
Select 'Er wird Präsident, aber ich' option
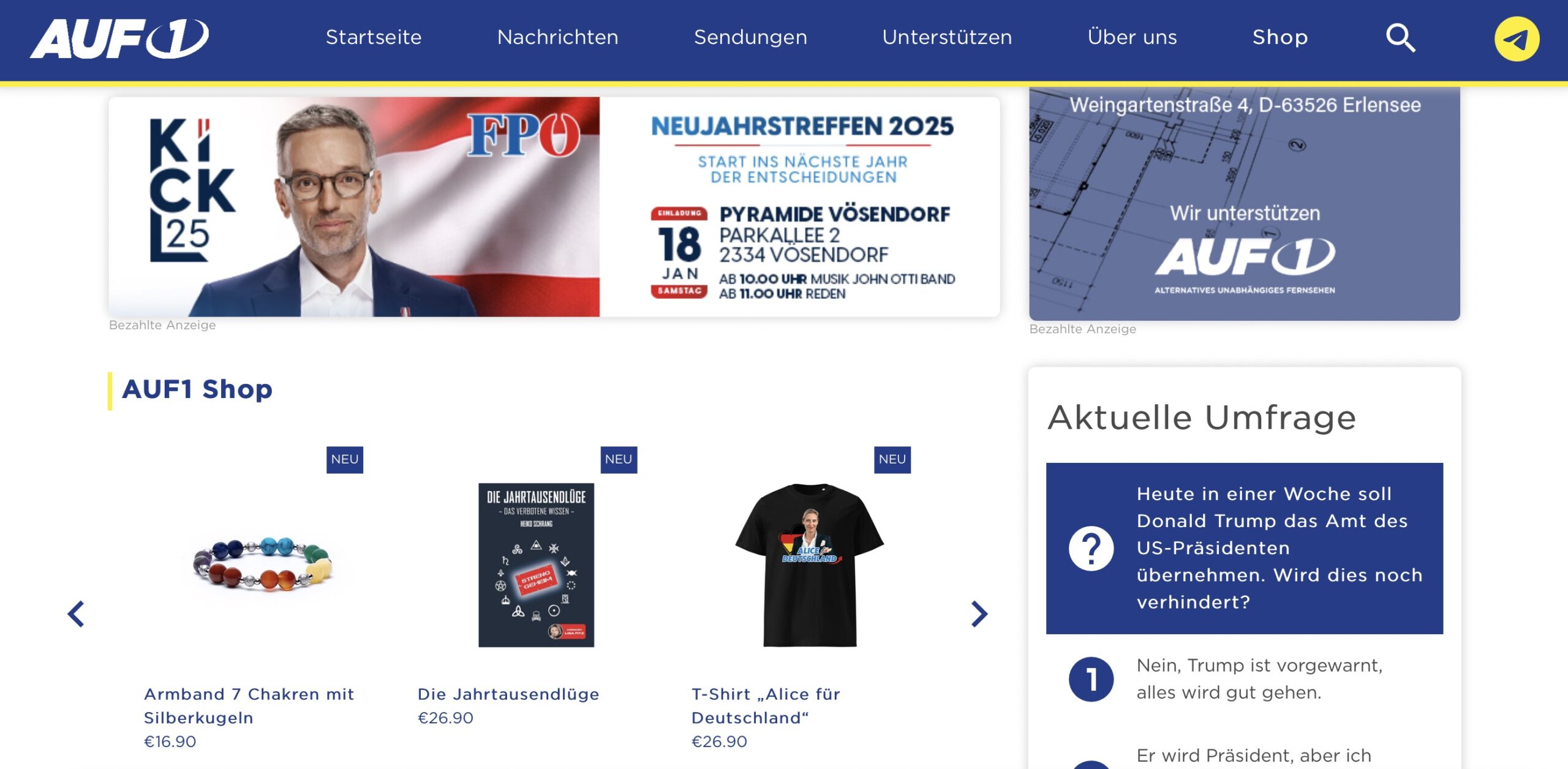point(1254,756)
